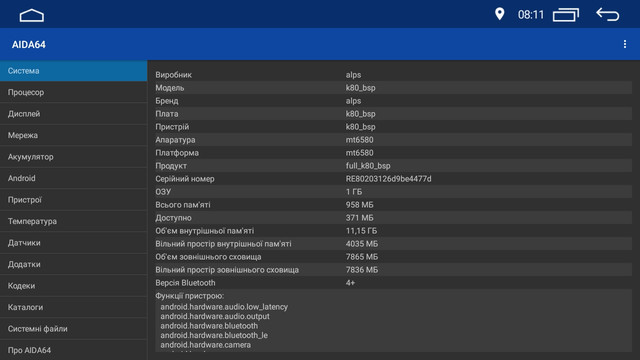Click android.hardware.audio.output entry
The width and height of the screenshot is (640, 360).
tap(215, 316)
